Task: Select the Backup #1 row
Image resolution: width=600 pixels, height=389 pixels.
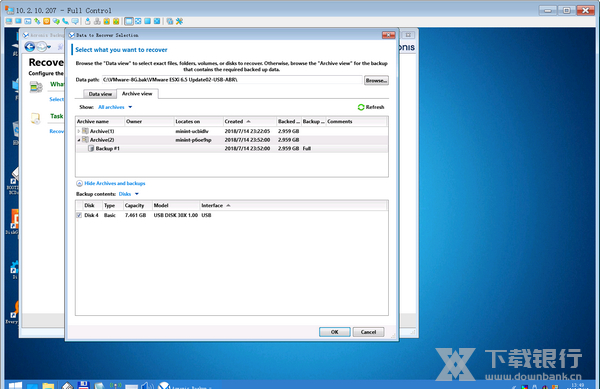Action: coord(232,148)
